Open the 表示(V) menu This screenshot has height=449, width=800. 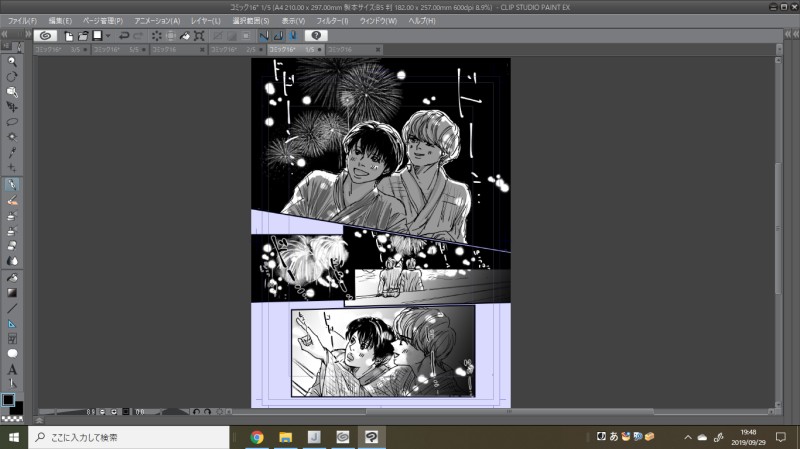[293, 21]
